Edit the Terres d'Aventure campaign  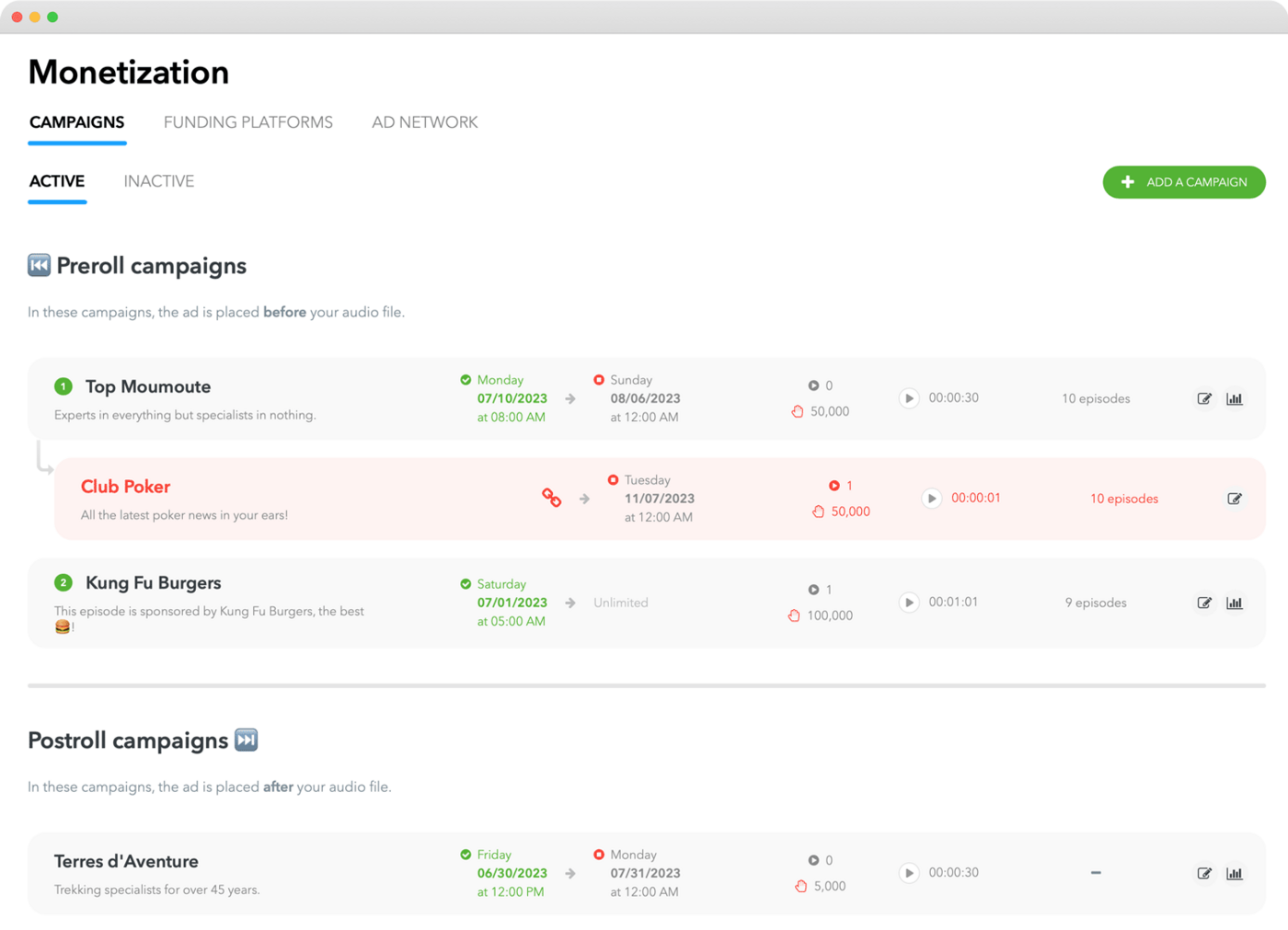click(1203, 873)
